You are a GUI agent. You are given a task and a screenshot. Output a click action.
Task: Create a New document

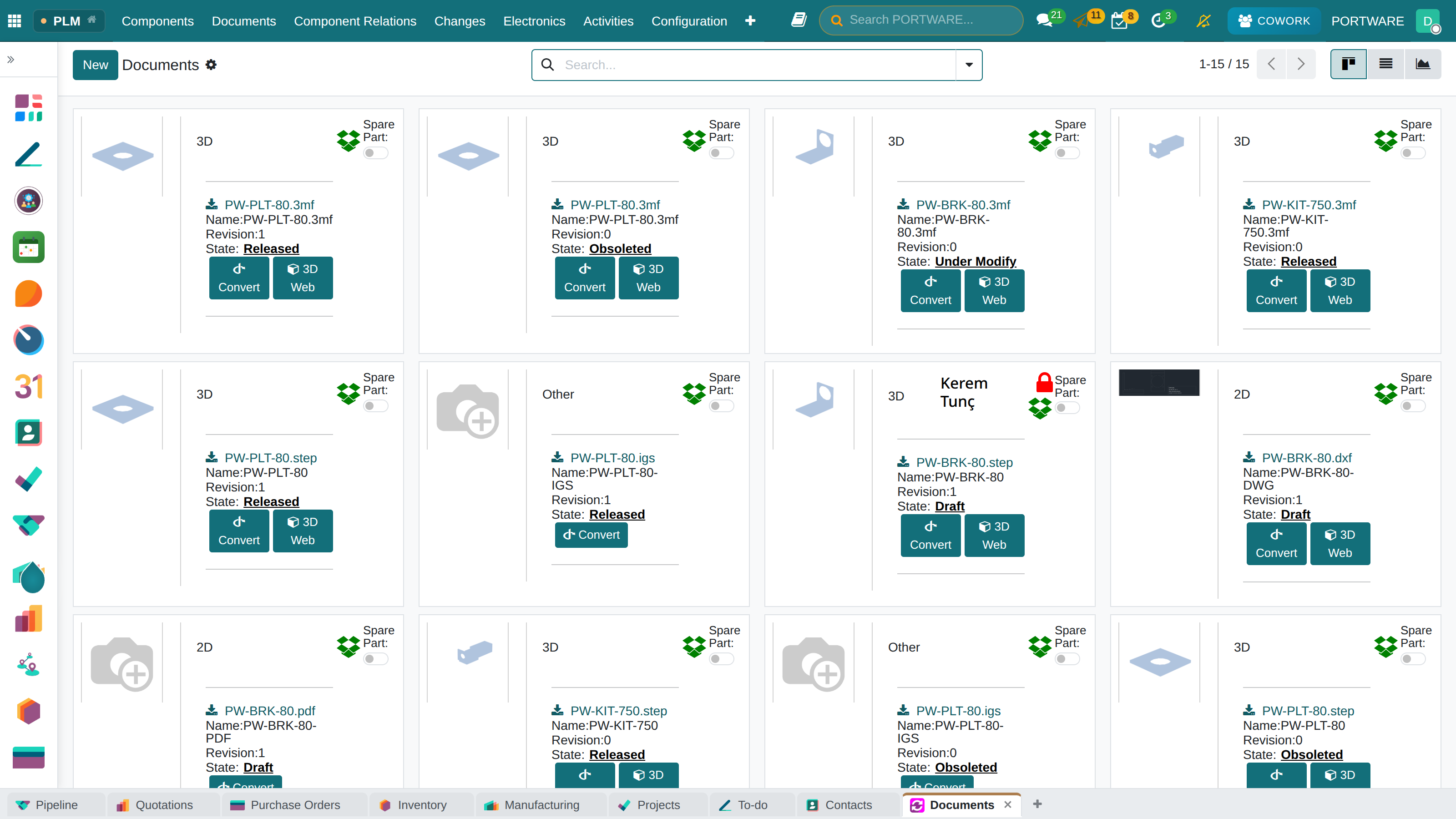[95, 65]
